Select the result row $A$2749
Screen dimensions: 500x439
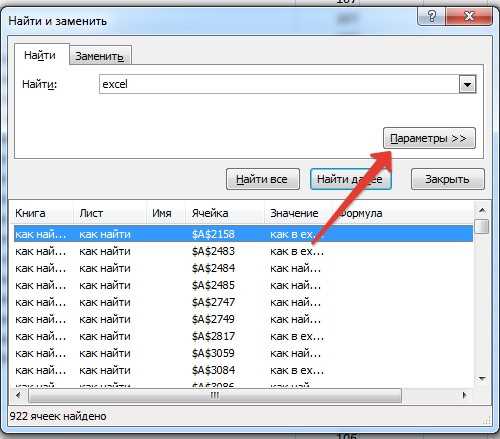(x=243, y=319)
